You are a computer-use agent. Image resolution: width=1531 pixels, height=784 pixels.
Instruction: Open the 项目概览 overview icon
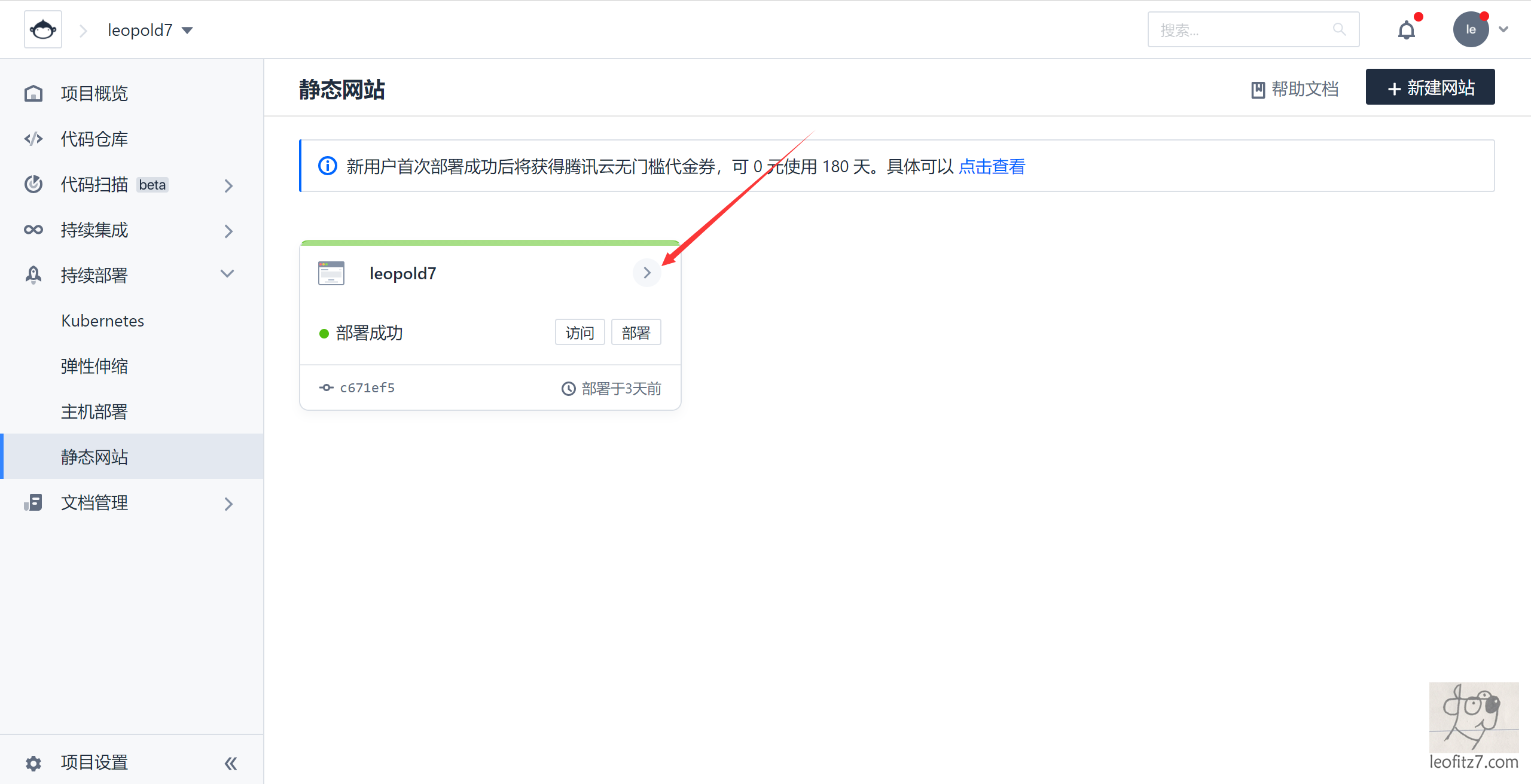(x=33, y=93)
